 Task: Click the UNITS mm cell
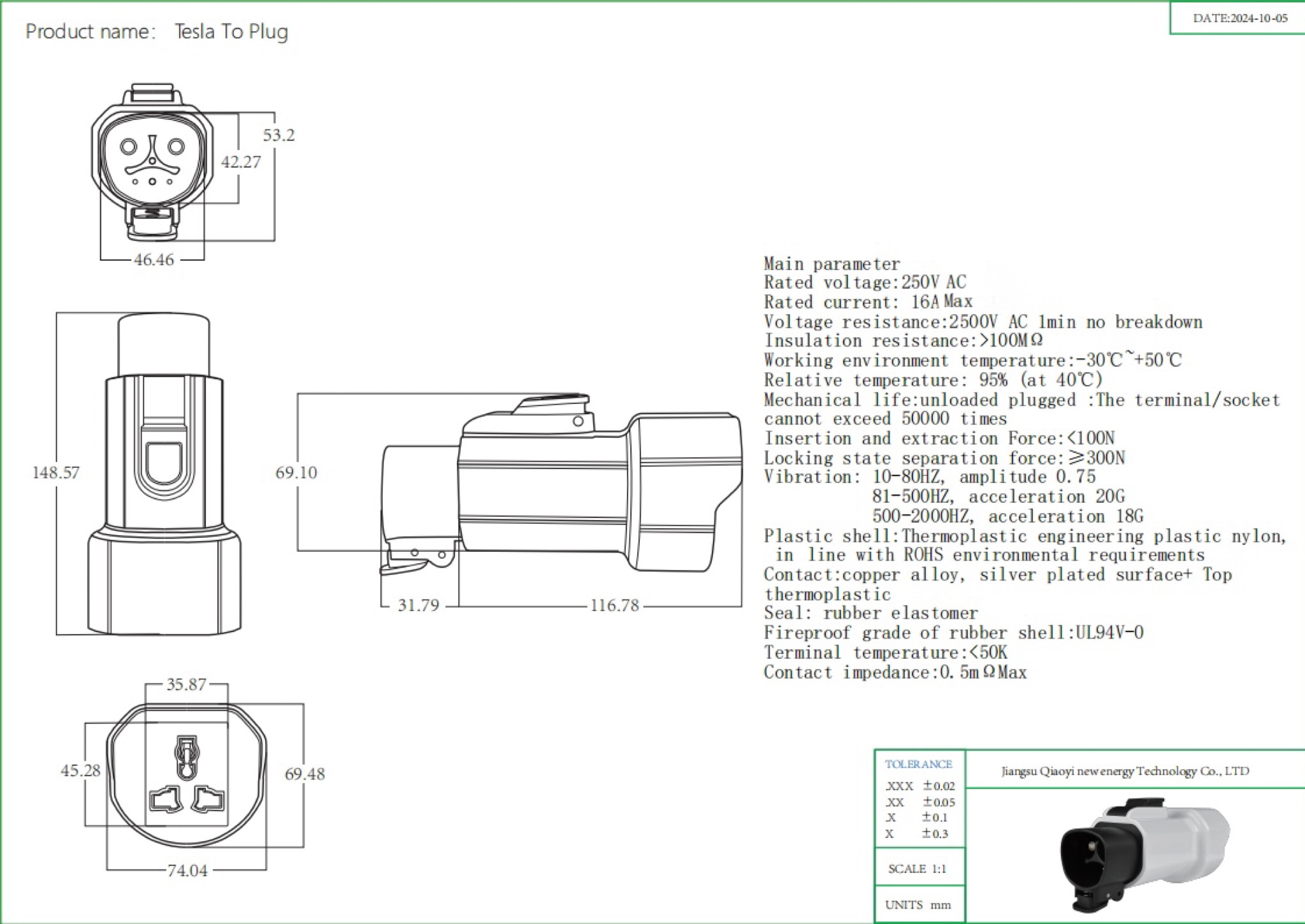point(918,905)
